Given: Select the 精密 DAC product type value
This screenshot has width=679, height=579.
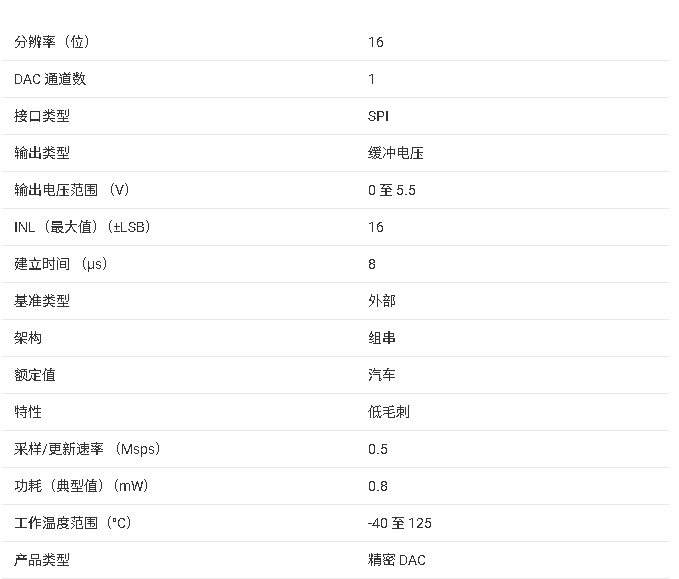Looking at the screenshot, I should pyautogui.click(x=397, y=560).
